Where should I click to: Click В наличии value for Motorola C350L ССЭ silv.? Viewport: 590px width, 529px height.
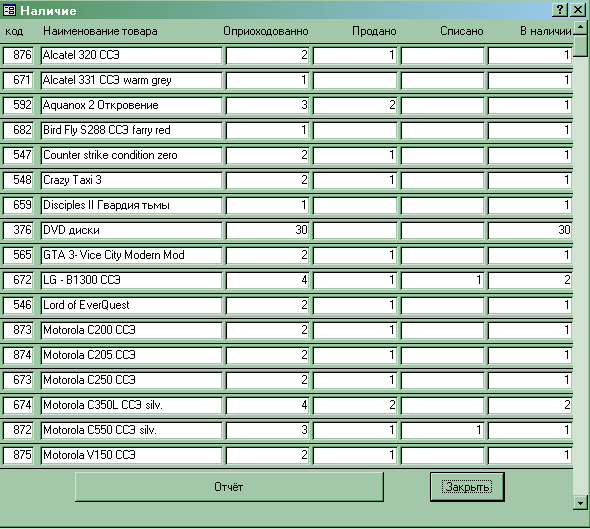[530, 405]
